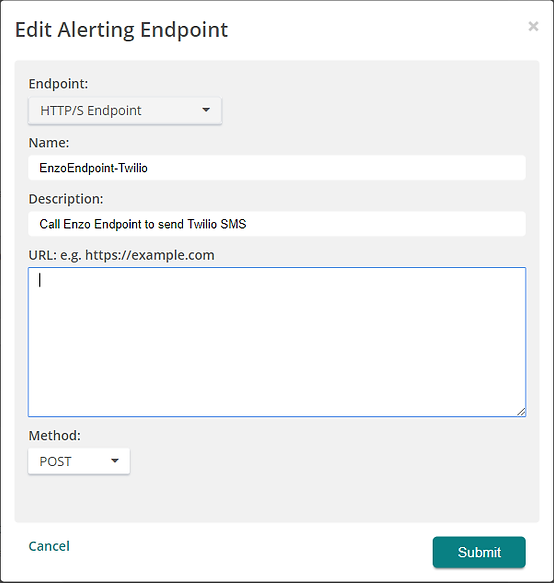Click empty gray area below Method dropdown

(x=277, y=498)
